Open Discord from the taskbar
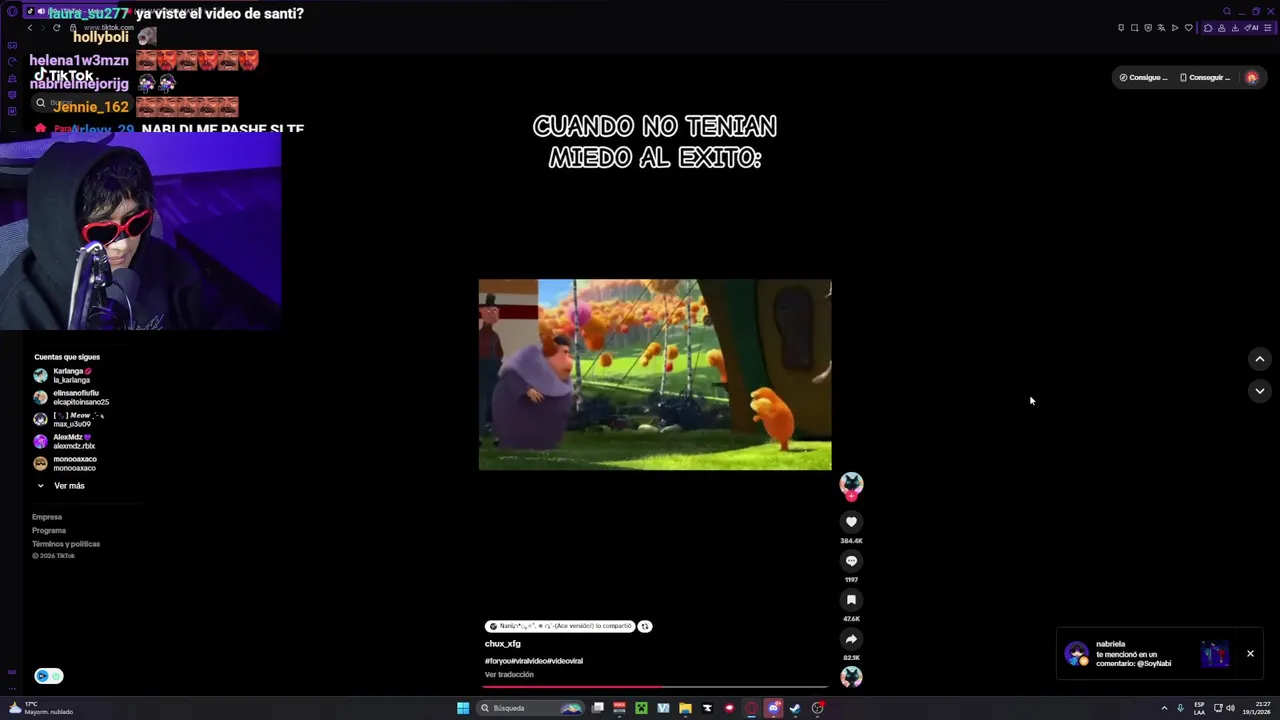This screenshot has width=1280, height=720. click(773, 708)
